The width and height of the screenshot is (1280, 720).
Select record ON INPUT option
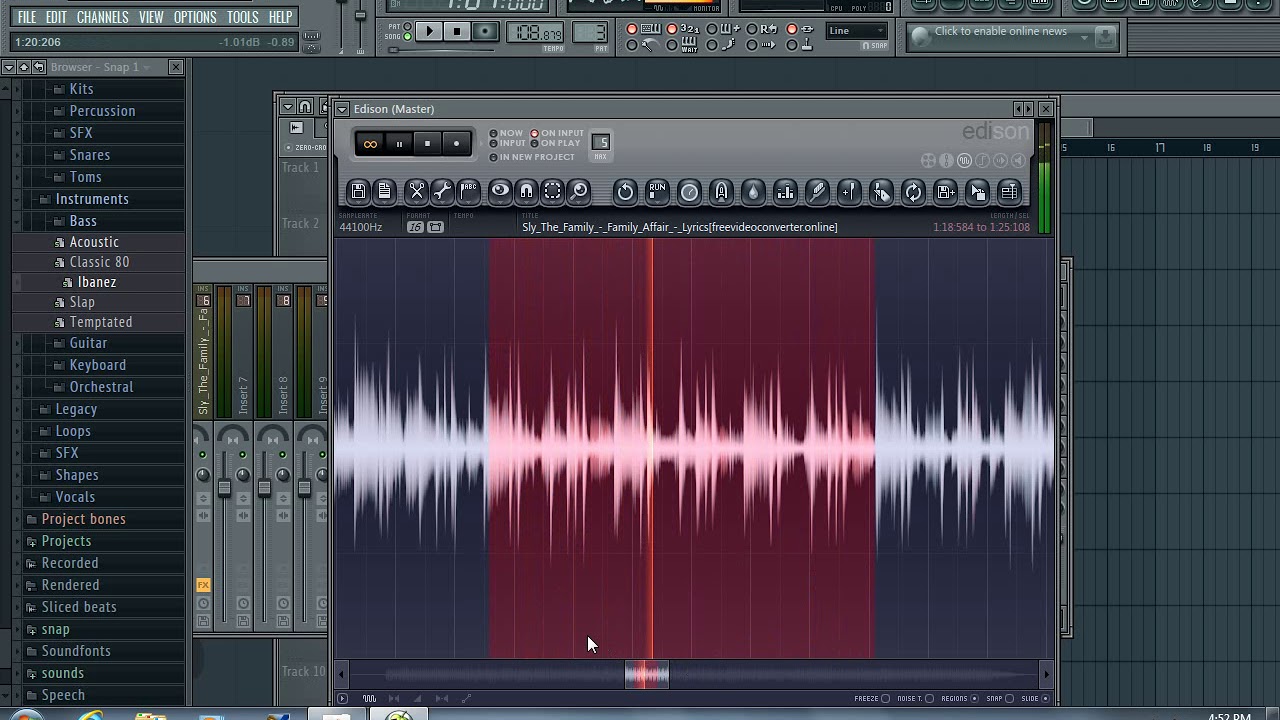coord(557,133)
